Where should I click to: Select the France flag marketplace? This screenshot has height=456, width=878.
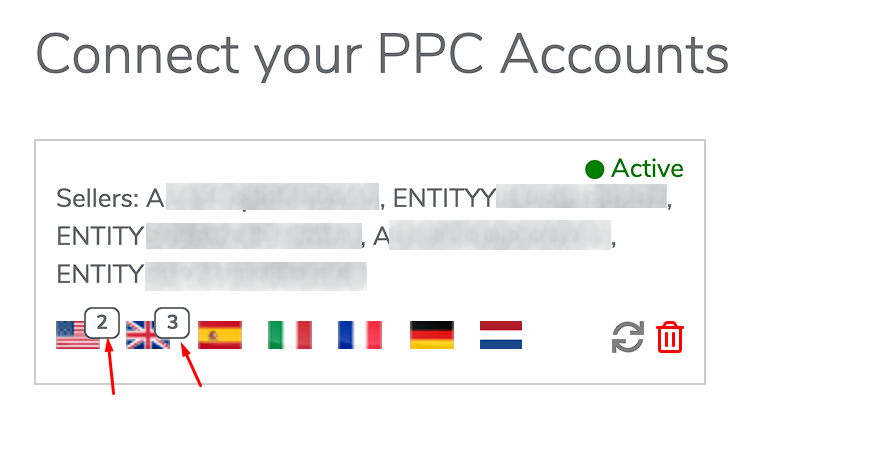click(x=360, y=335)
